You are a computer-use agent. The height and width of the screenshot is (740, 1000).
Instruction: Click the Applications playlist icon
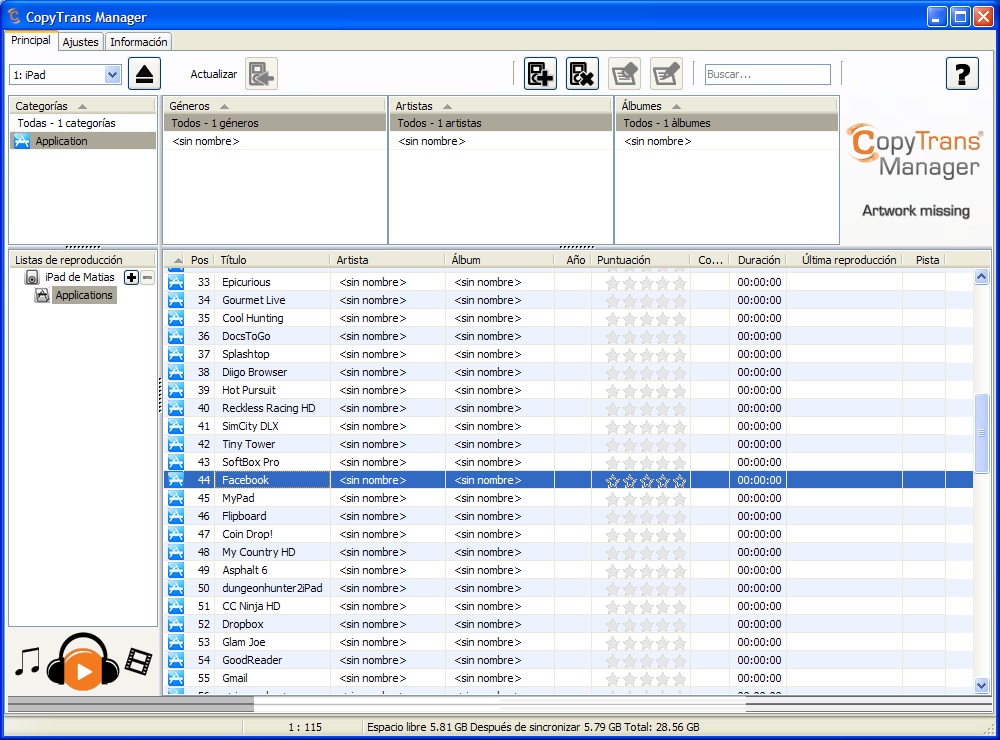pos(42,295)
